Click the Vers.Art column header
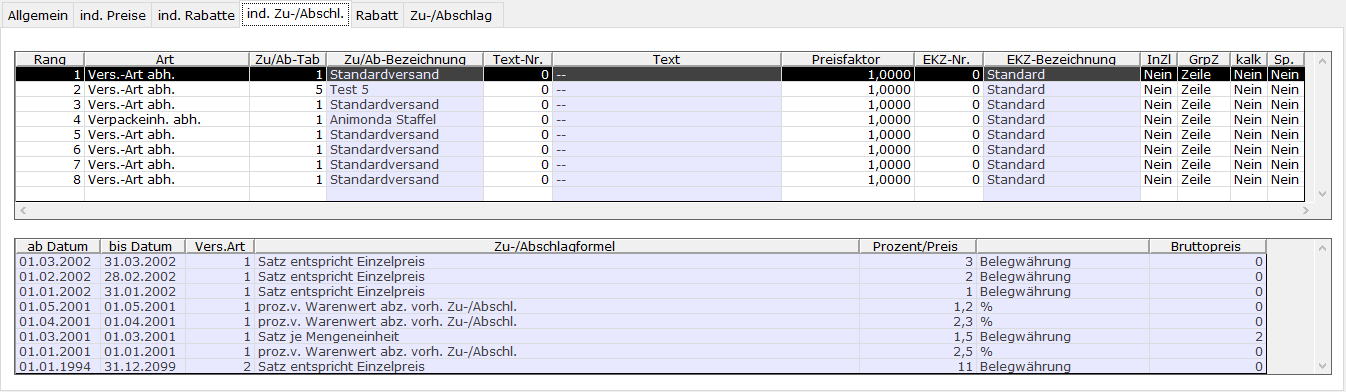Screen dimensions: 1346x392 tap(220, 246)
